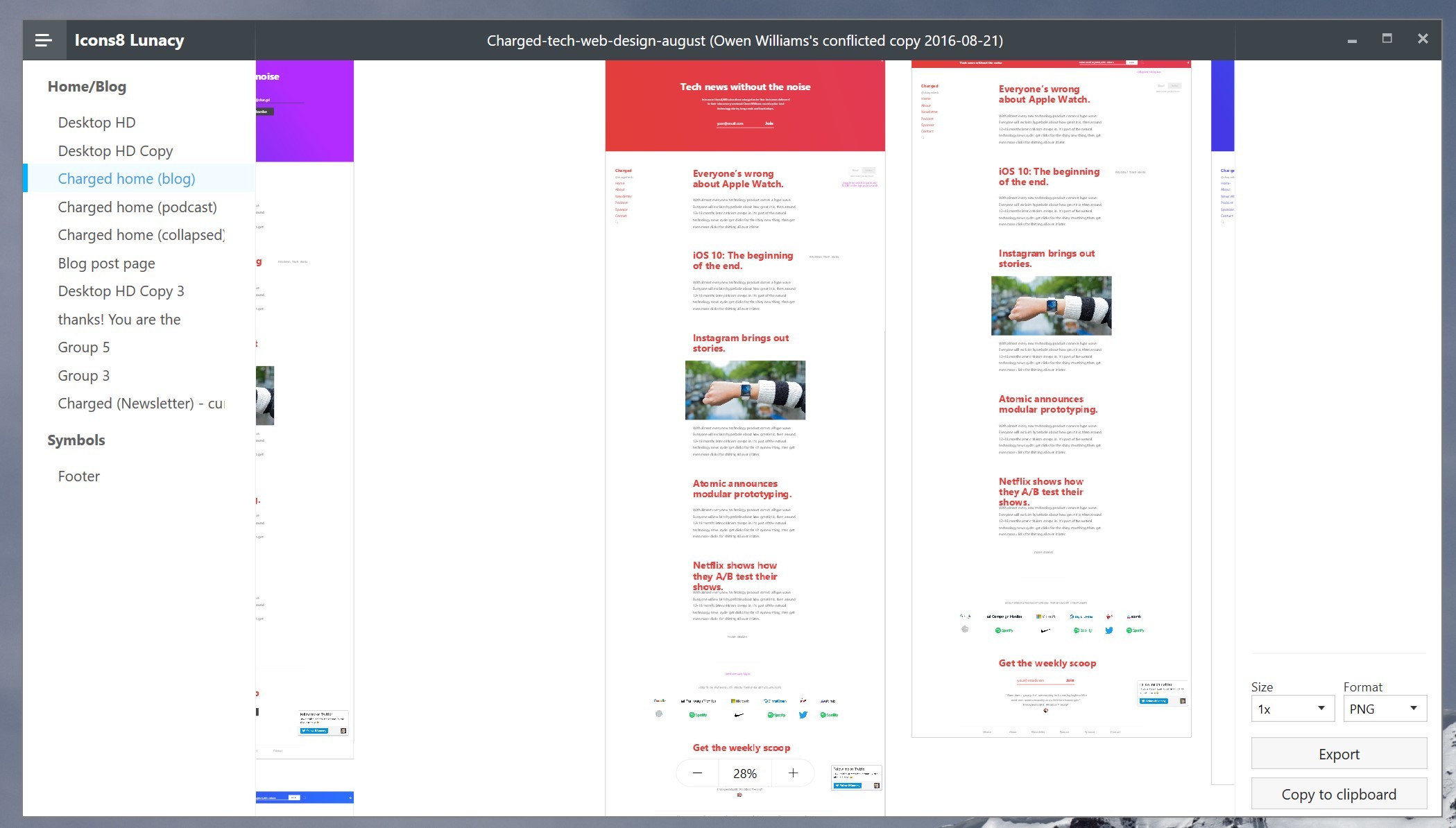Click Copy to clipboard button
Viewport: 1456px width, 828px height.
[1338, 794]
